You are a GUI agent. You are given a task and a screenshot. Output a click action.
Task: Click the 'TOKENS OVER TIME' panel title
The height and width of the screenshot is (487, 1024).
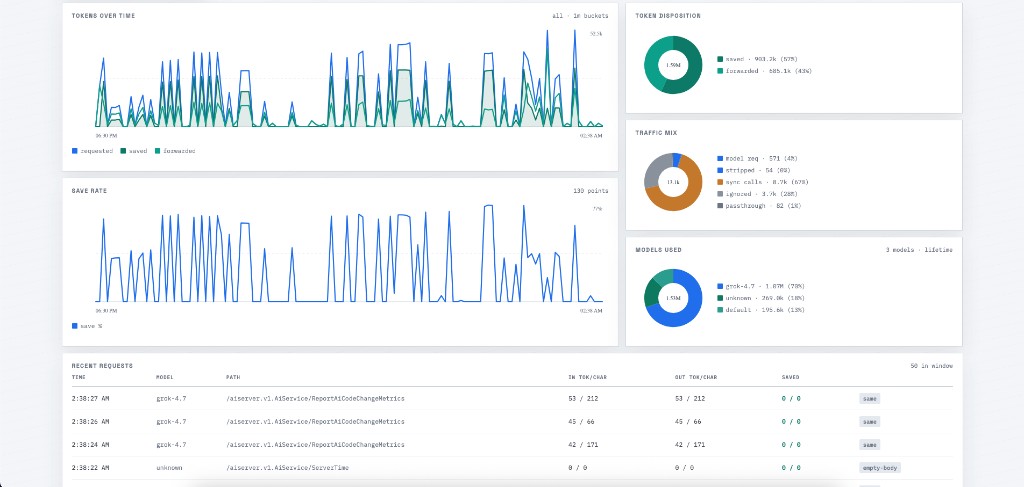[x=103, y=16]
